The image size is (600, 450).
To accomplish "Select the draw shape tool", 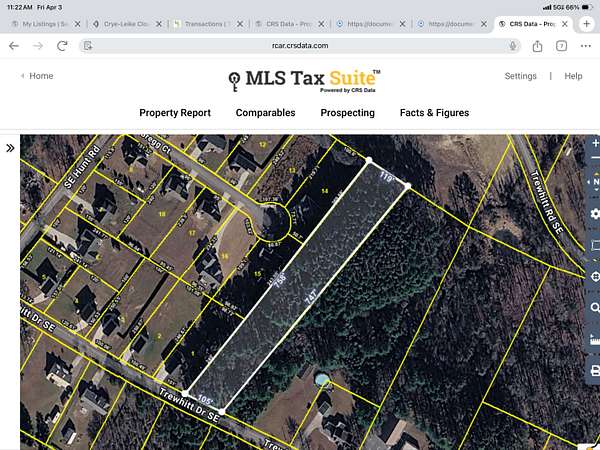I will 595,245.
